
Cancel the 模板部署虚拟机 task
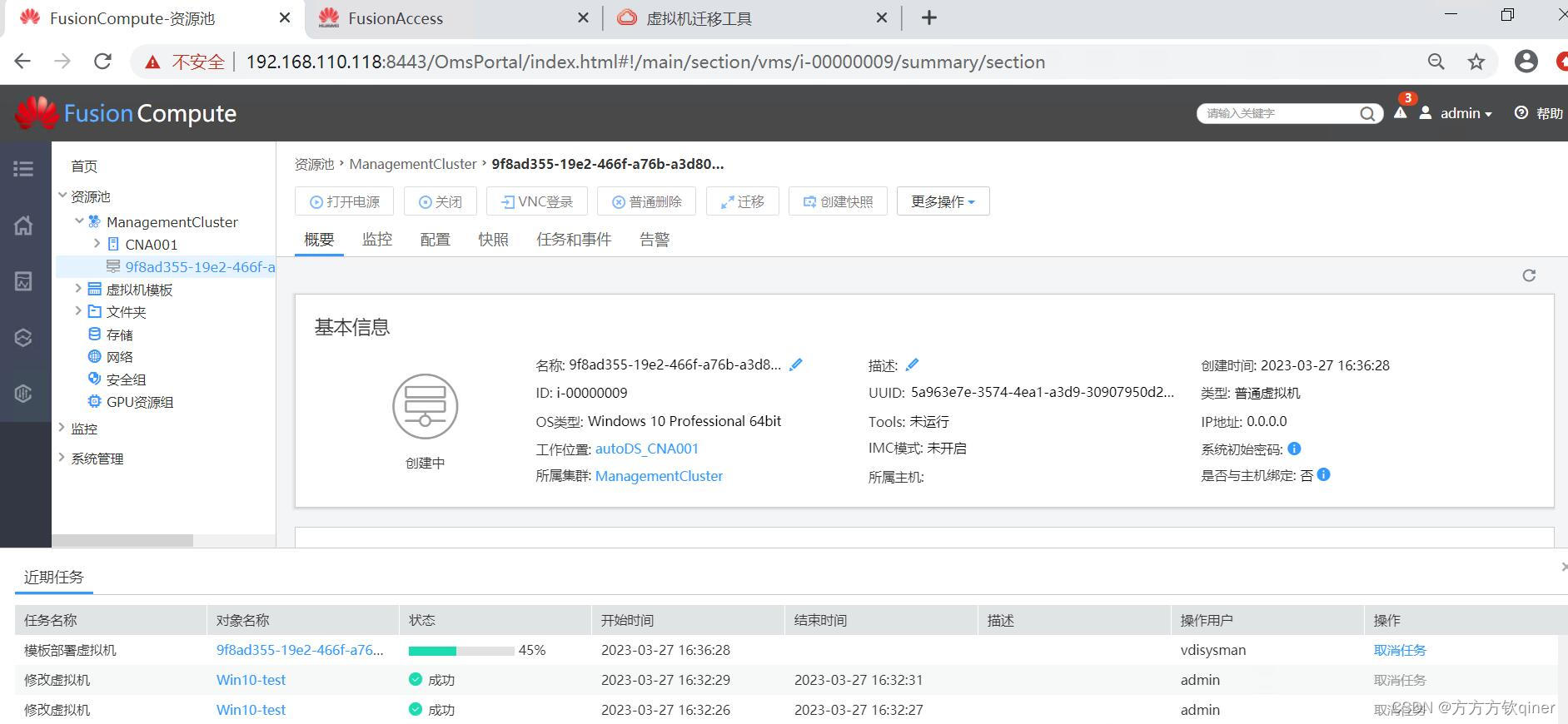point(1400,650)
